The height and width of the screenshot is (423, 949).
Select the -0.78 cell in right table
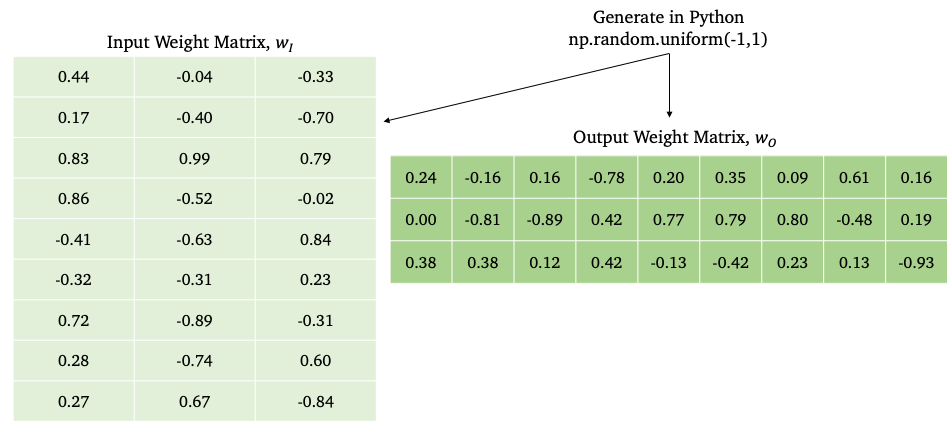607,178
